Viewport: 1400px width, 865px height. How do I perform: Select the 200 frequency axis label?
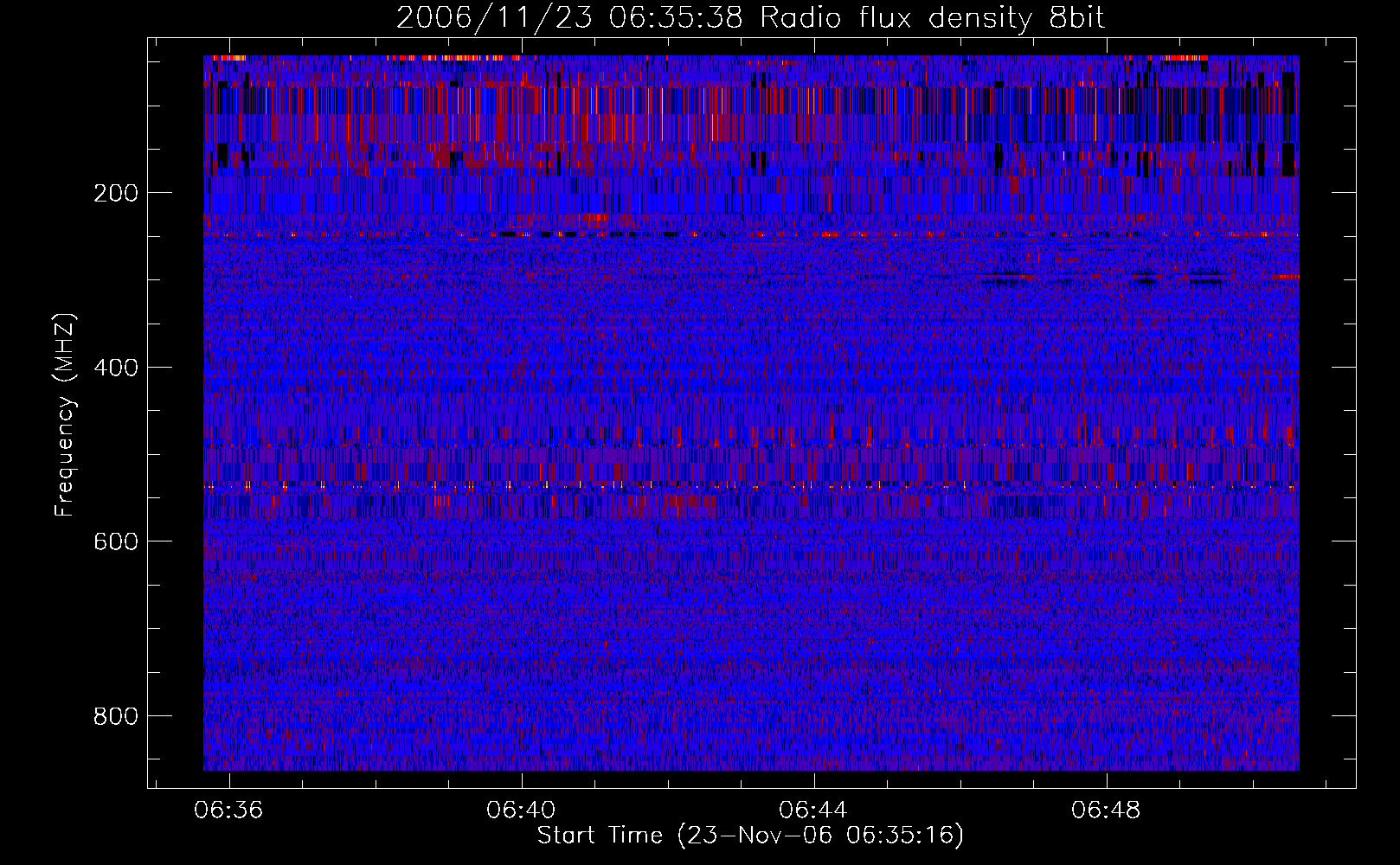(x=115, y=193)
